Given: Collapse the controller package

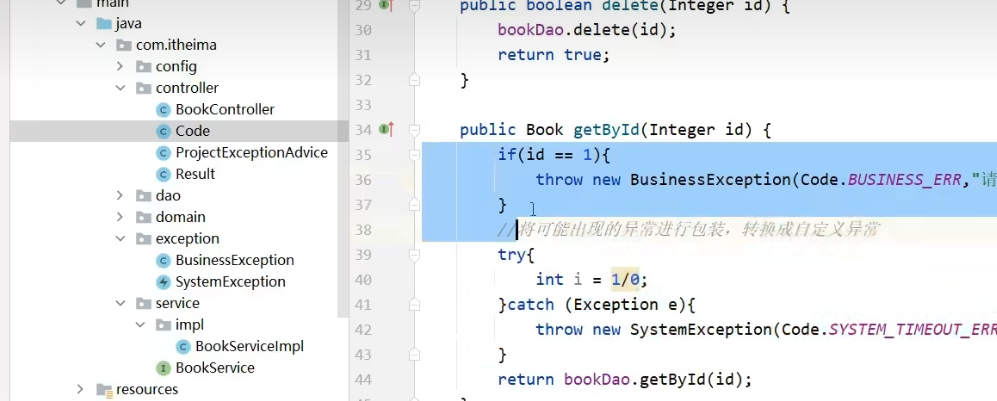Looking at the screenshot, I should tap(120, 88).
